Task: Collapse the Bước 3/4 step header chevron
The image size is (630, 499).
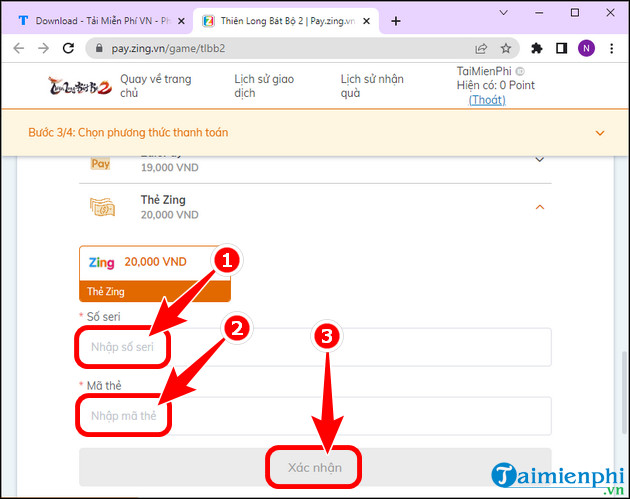Action: point(600,133)
